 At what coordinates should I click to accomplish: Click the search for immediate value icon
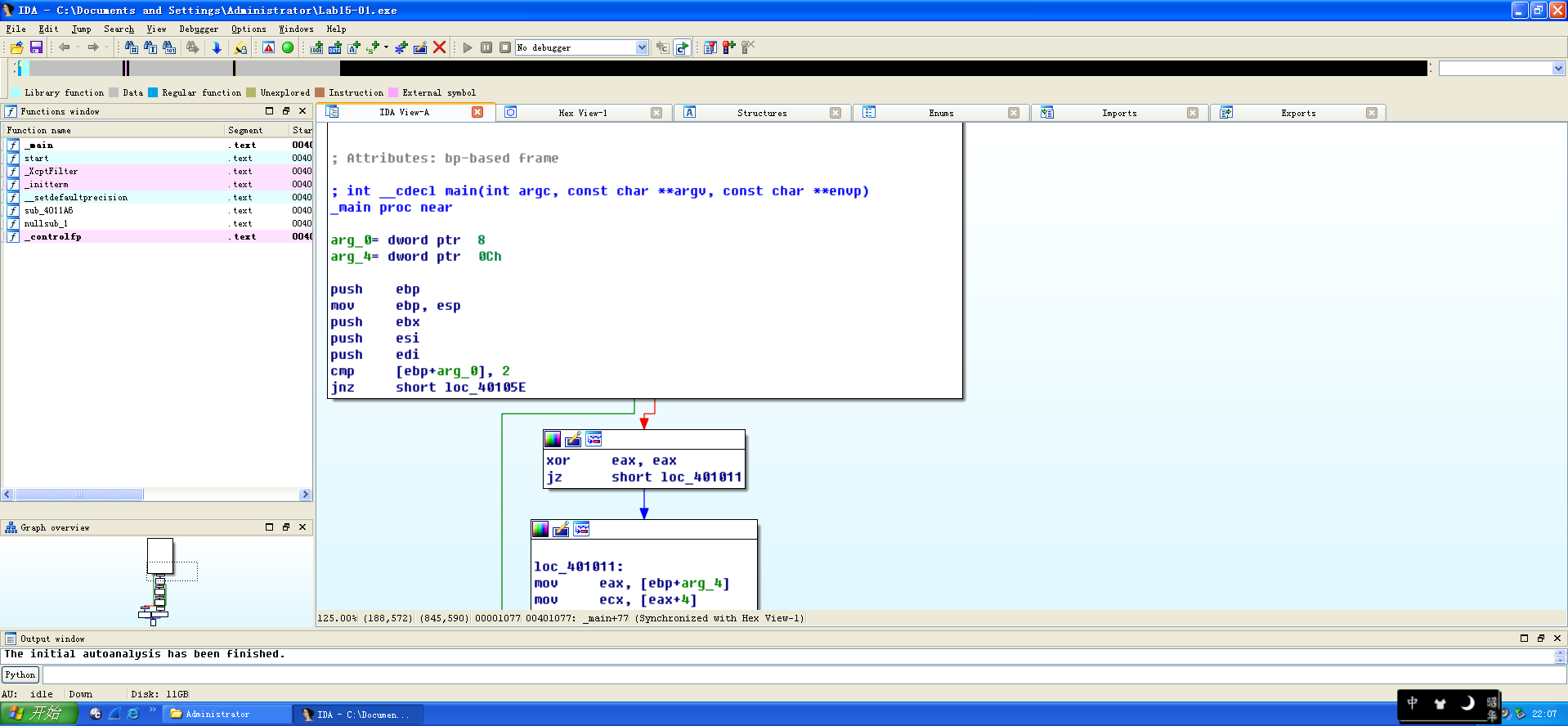click(131, 47)
